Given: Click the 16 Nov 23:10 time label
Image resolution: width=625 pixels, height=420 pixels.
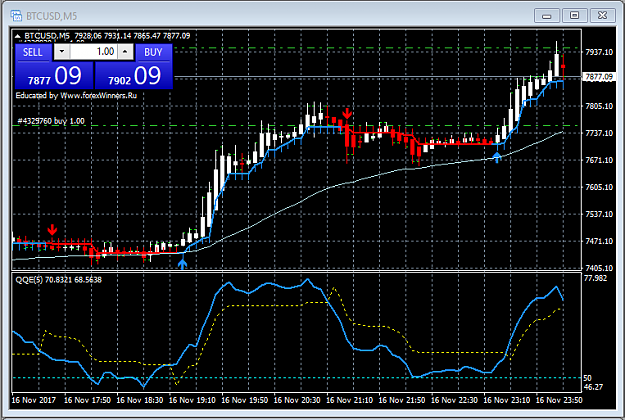Looking at the screenshot, I should coord(507,400).
